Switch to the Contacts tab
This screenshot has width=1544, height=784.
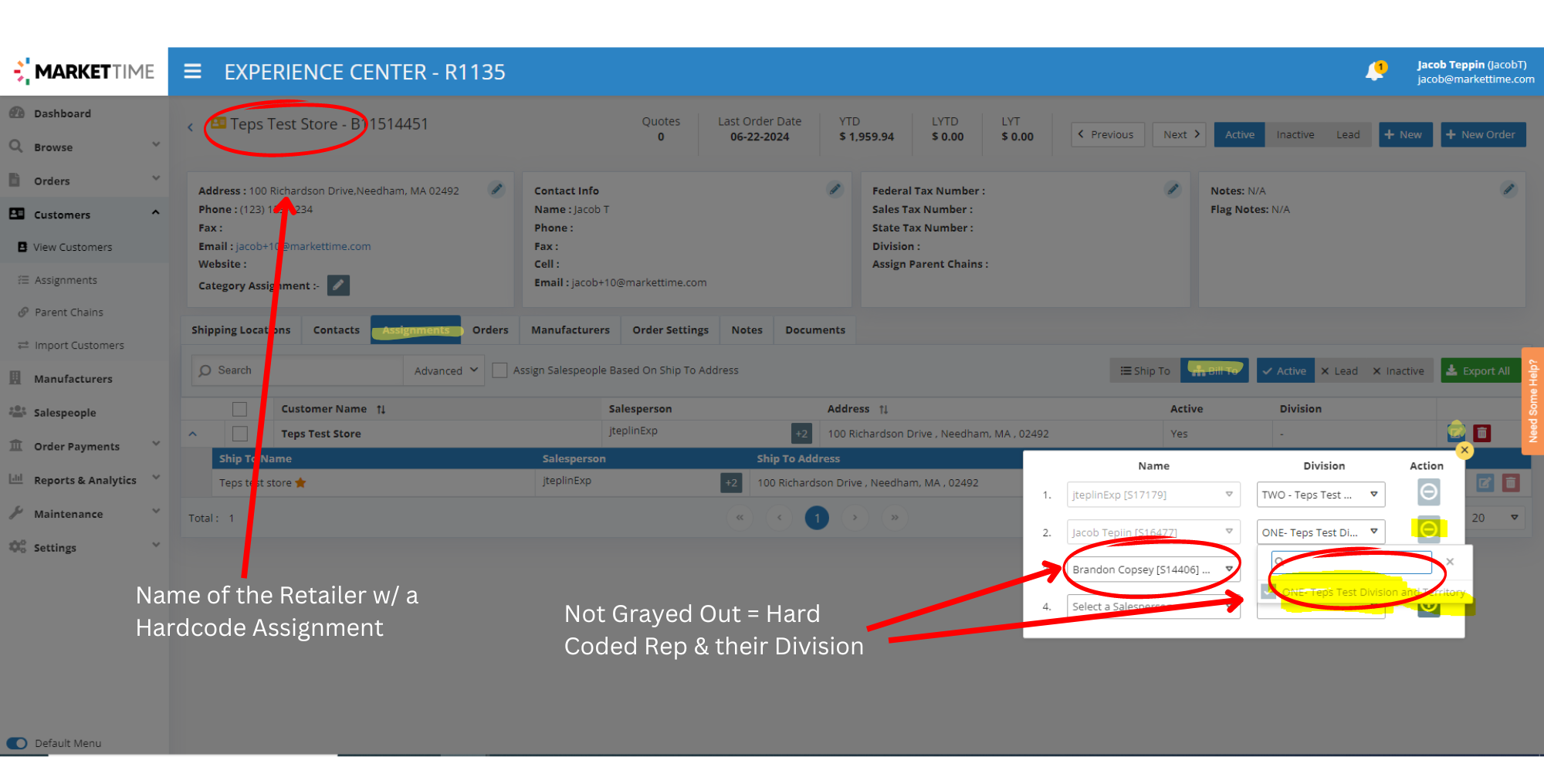coord(336,329)
